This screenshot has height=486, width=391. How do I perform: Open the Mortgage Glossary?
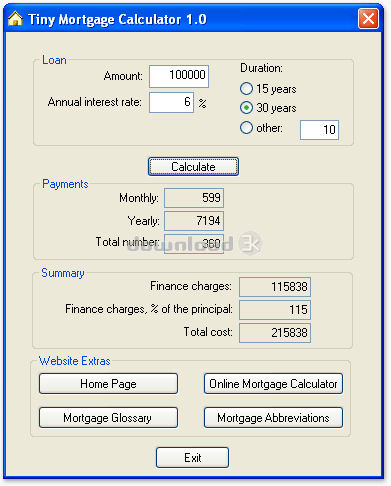click(108, 418)
